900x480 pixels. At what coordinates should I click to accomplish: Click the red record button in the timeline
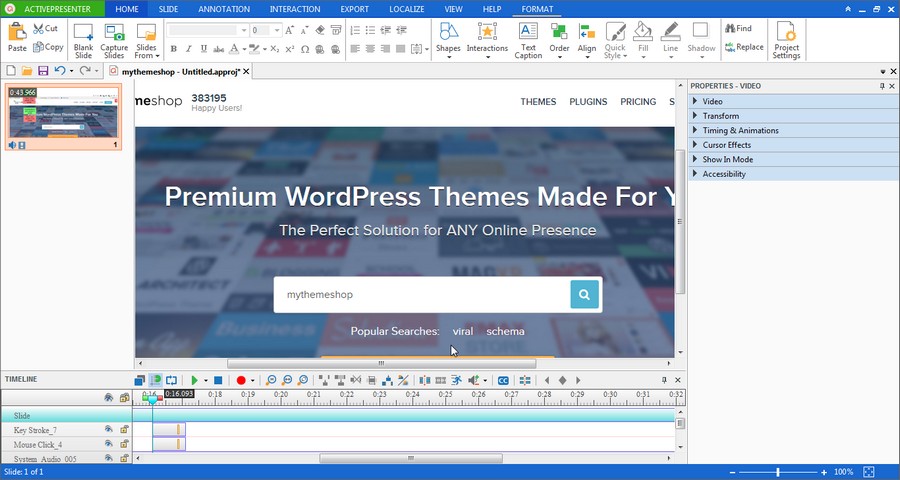click(x=241, y=380)
